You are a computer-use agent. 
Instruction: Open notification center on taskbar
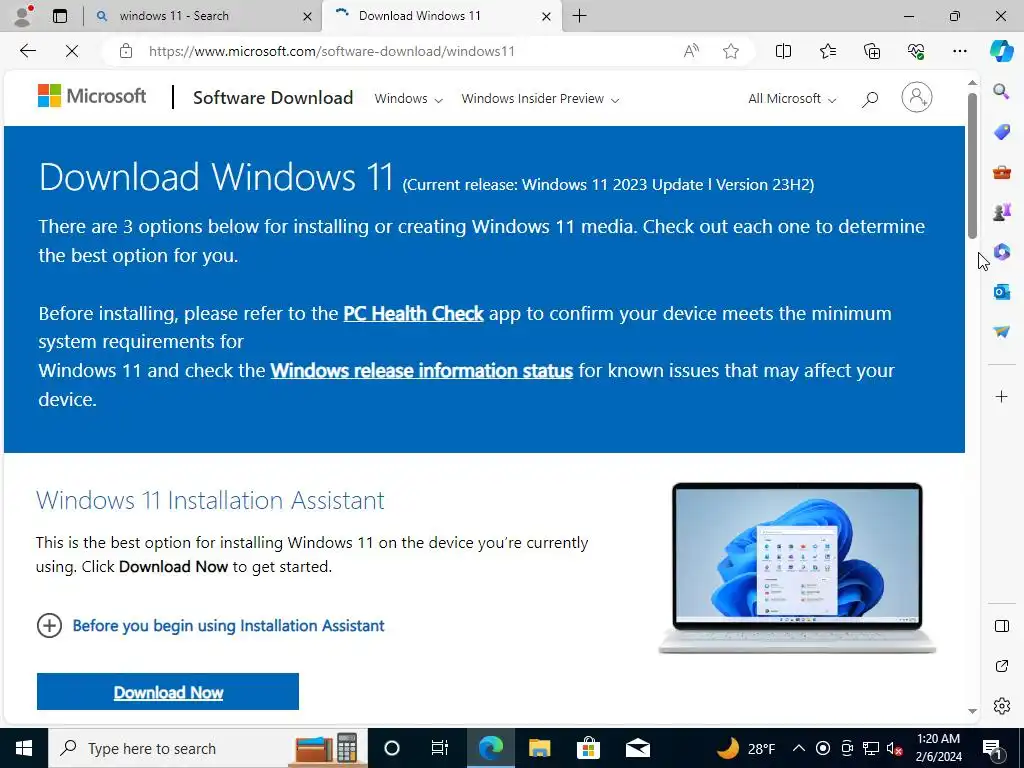(x=993, y=749)
